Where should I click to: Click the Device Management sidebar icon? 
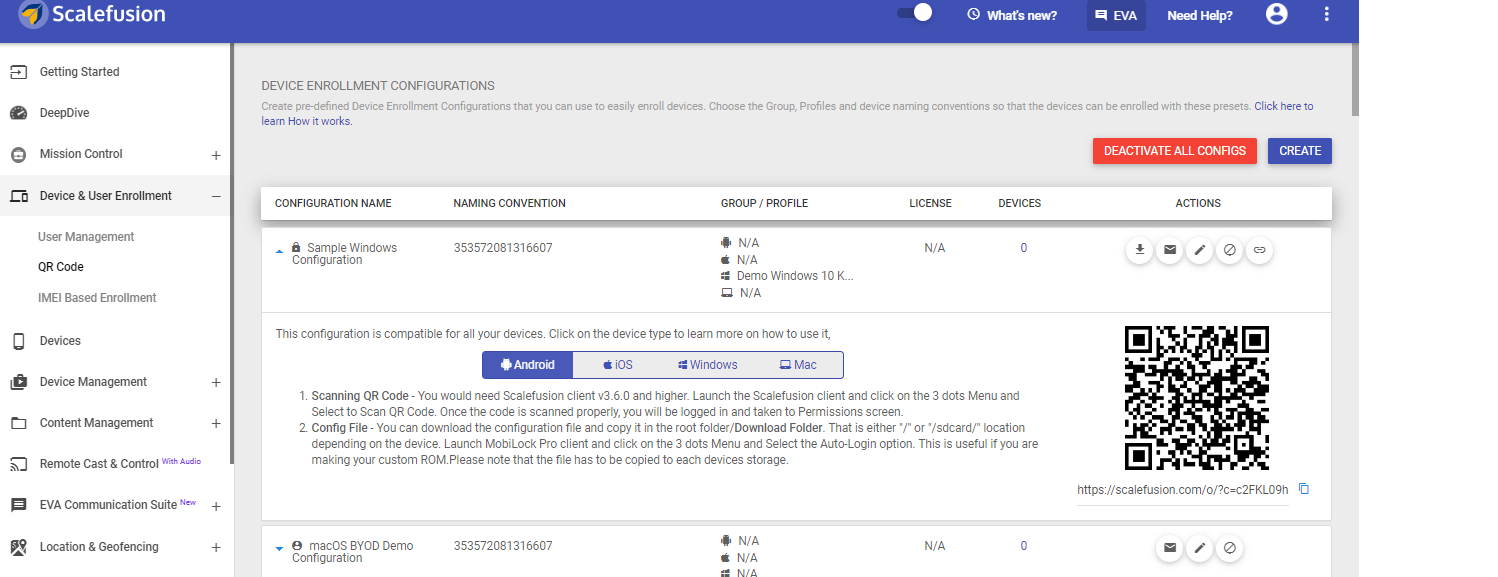pos(18,382)
